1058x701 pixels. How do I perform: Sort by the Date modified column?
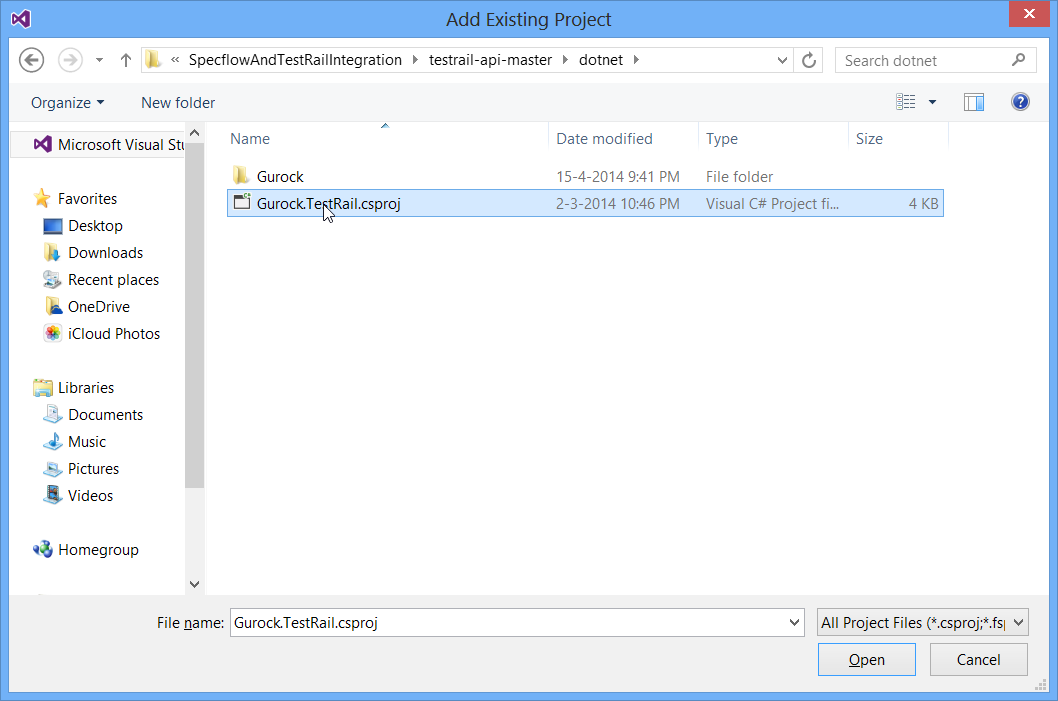tap(604, 139)
